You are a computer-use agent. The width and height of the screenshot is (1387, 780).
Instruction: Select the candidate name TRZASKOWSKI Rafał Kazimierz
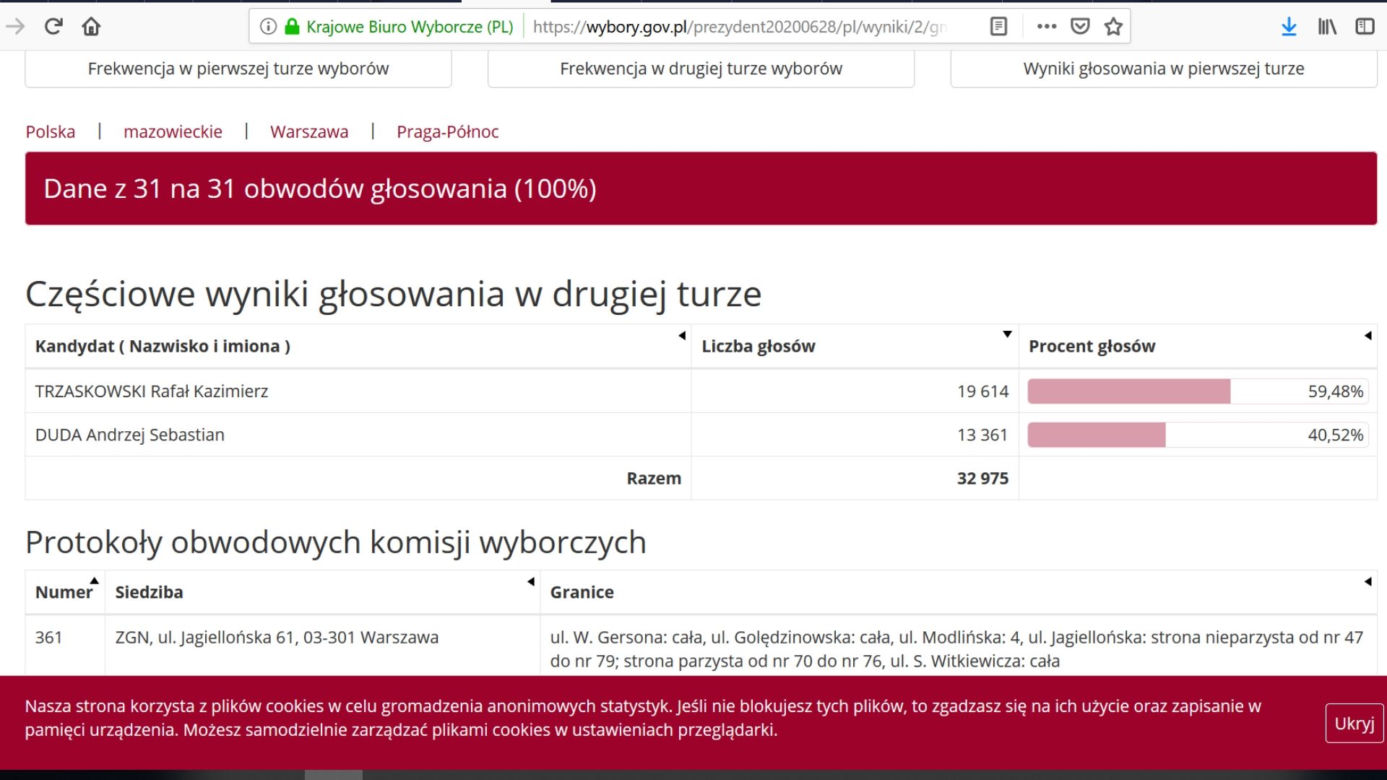click(x=151, y=391)
